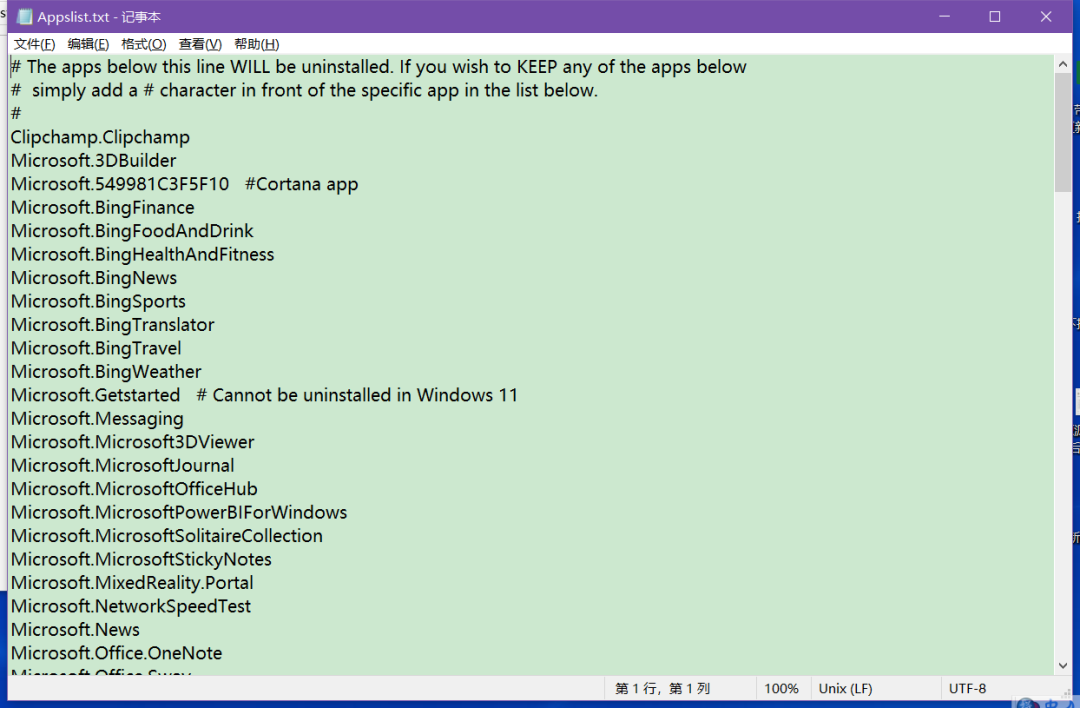
Task: Click the scrollbar up arrow
Action: click(x=1063, y=65)
